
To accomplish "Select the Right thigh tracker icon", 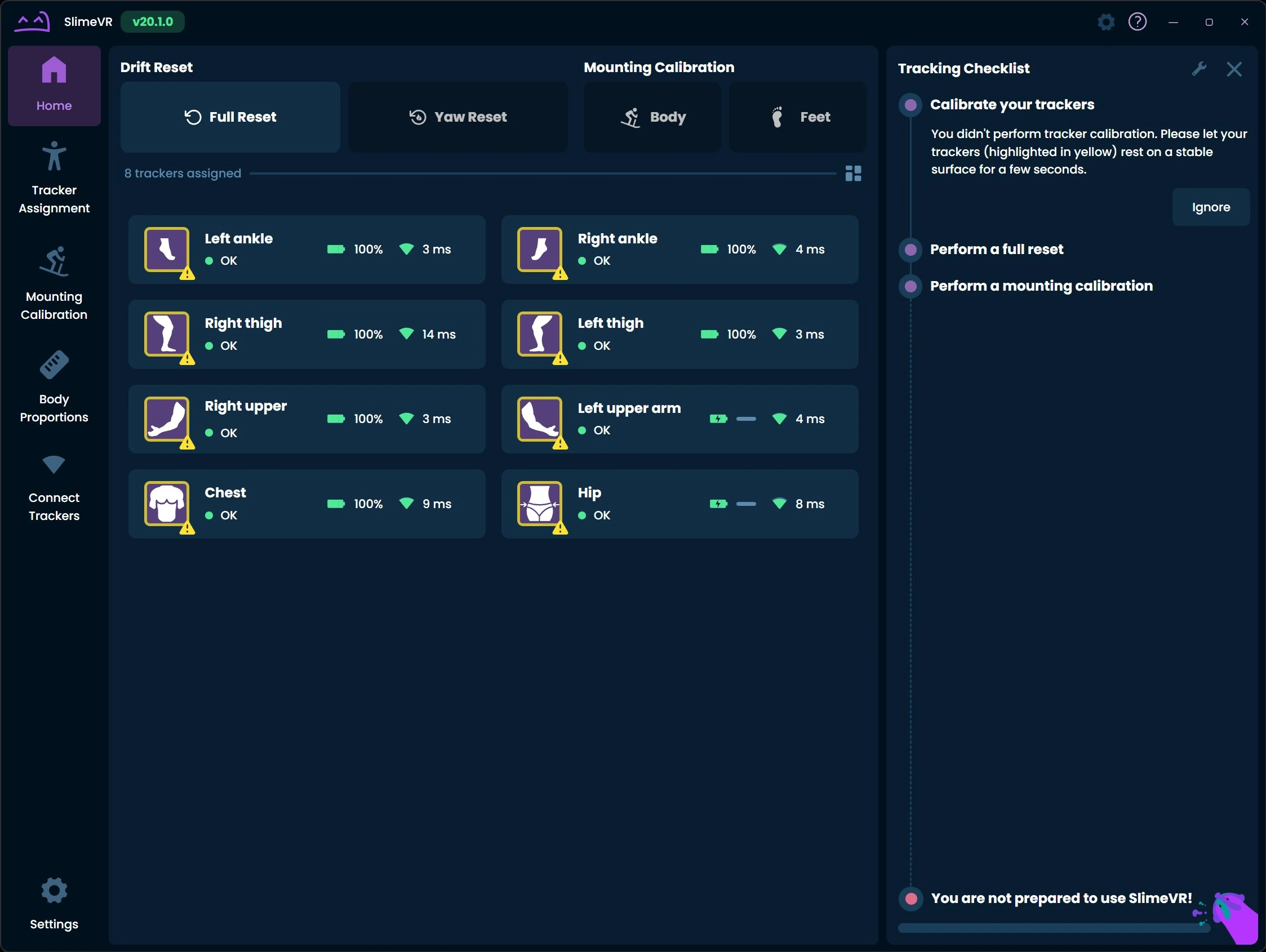I will [x=167, y=334].
